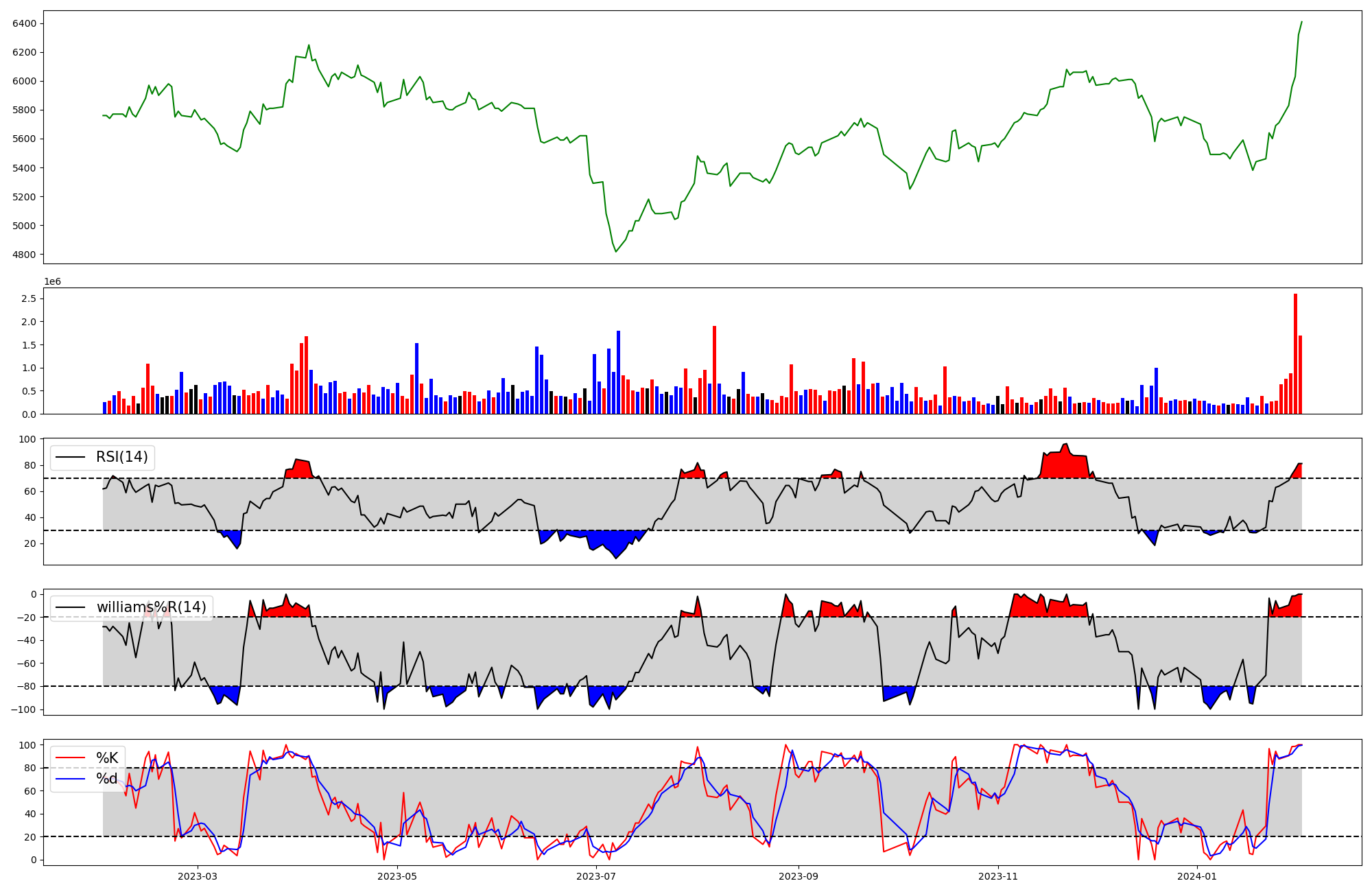This screenshot has width=1372, height=892.
Task: Click the blue %d line sample in legend
Action: click(x=70, y=779)
